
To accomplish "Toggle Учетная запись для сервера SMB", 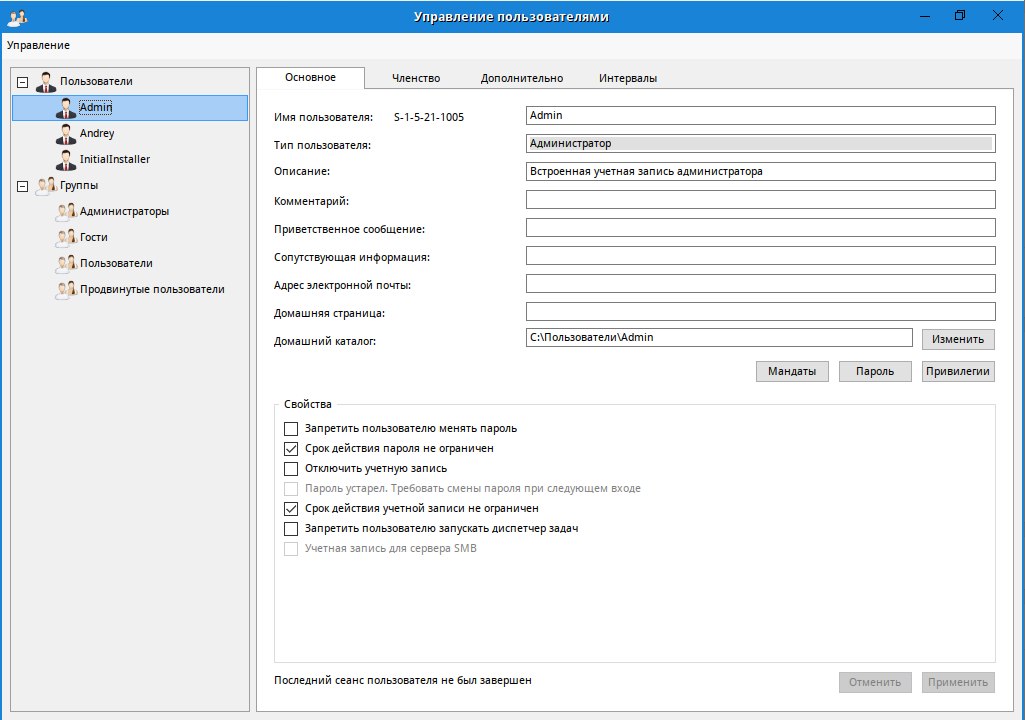I will point(291,549).
